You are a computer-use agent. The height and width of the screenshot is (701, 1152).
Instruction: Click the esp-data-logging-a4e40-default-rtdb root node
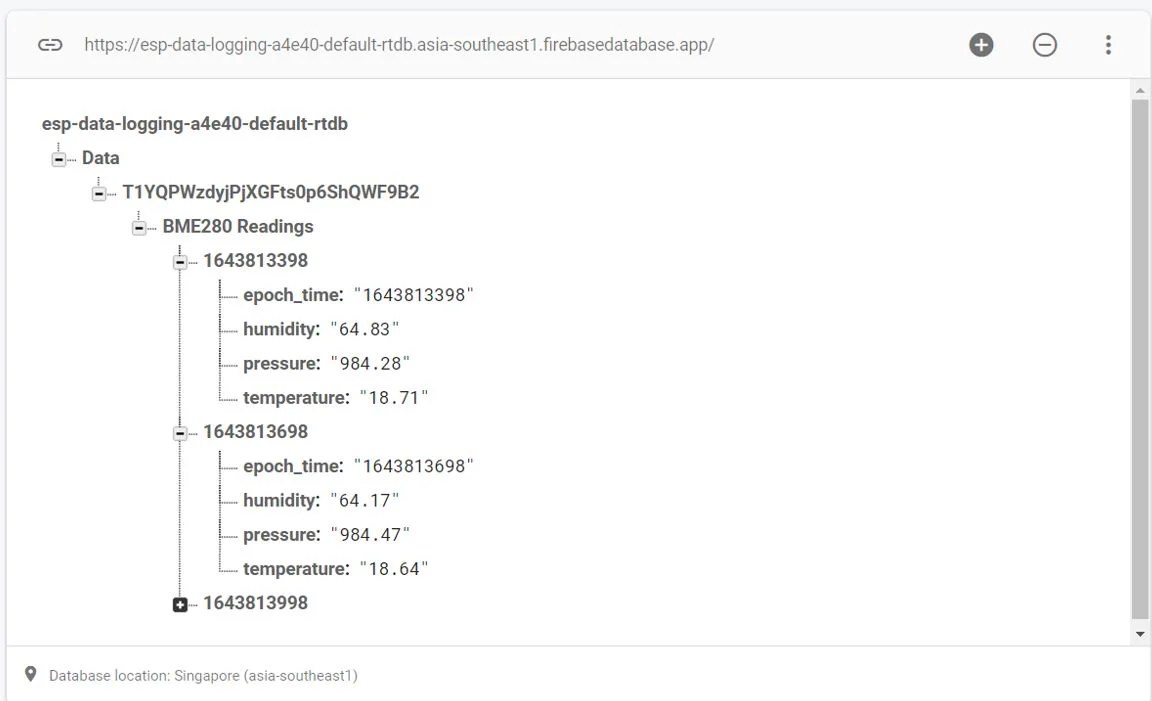pyautogui.click(x=194, y=123)
